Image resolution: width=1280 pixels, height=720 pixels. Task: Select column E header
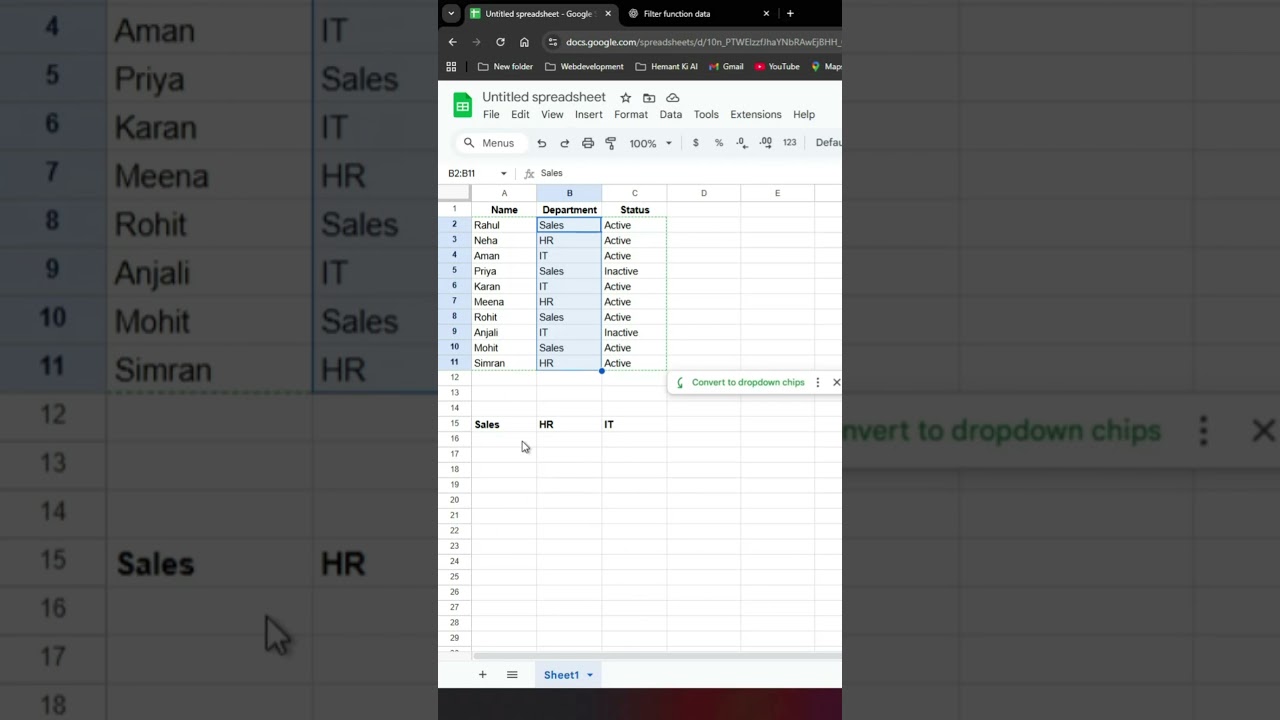(x=778, y=193)
